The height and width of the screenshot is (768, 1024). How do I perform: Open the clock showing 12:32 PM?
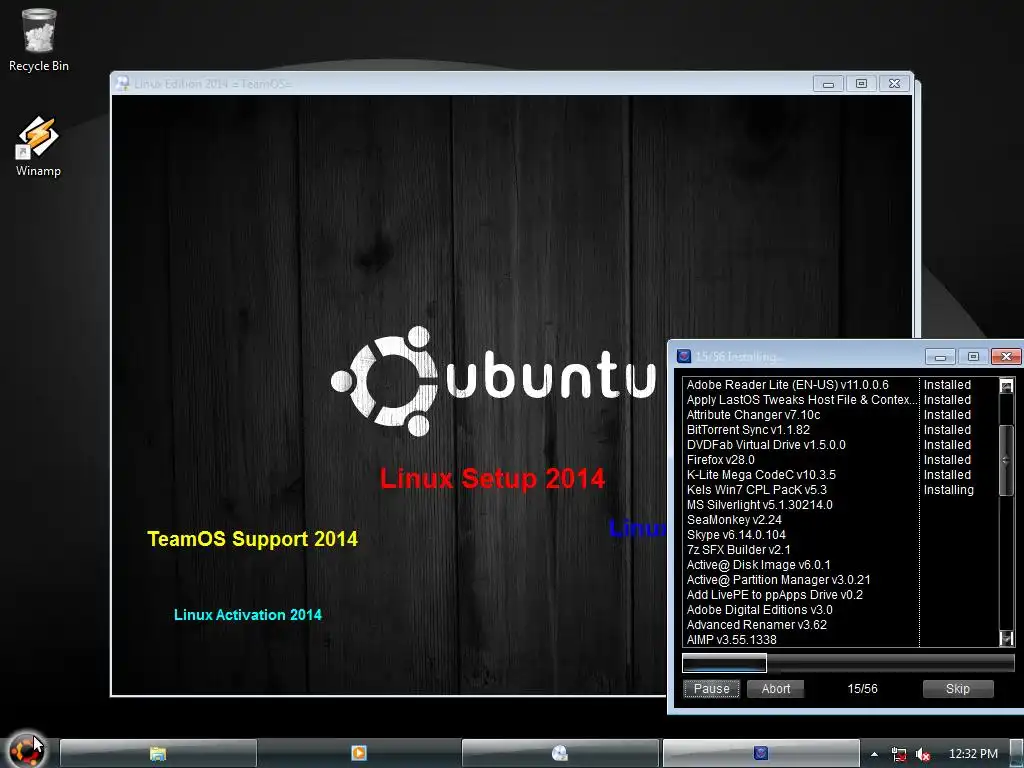(x=973, y=754)
